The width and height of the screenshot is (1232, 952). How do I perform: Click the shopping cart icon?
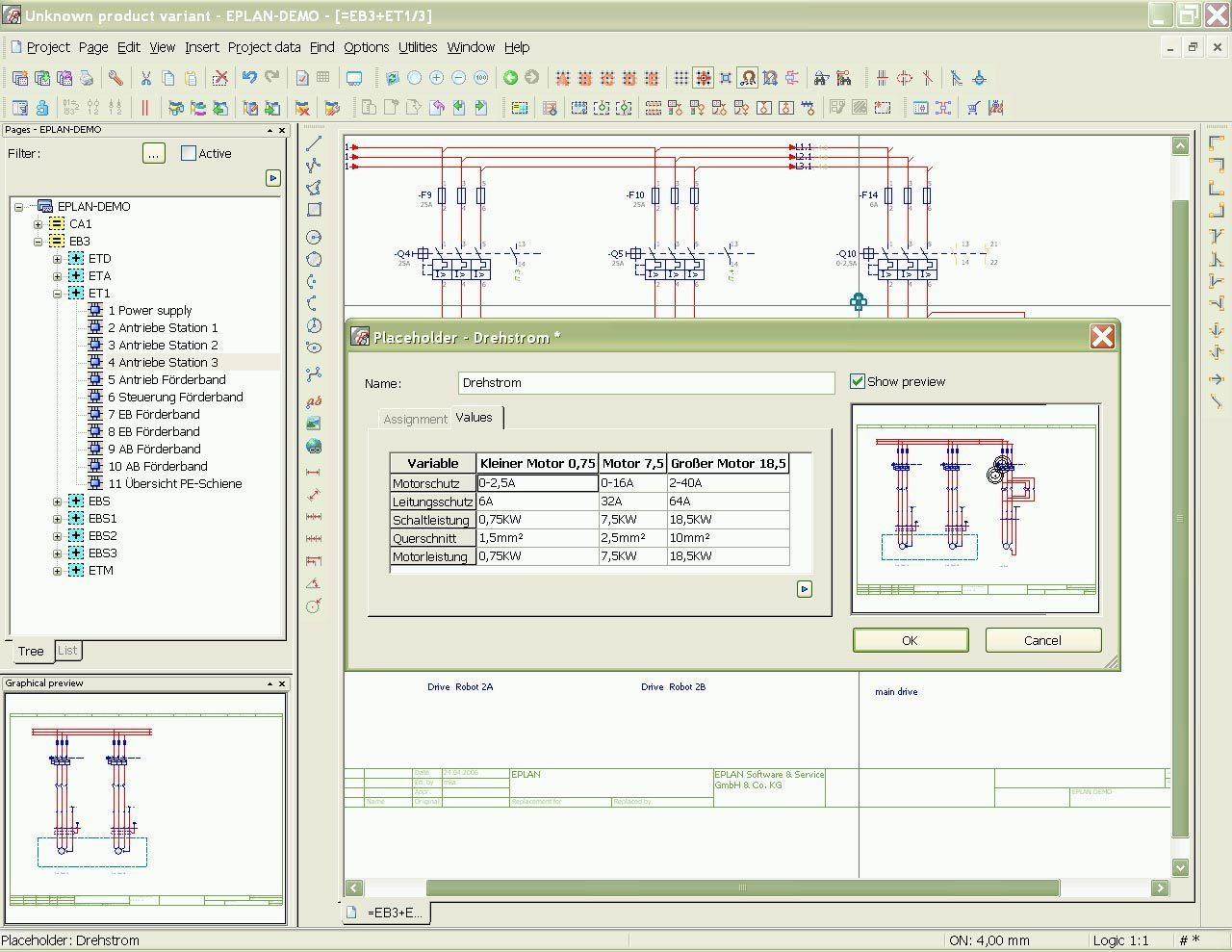(974, 108)
